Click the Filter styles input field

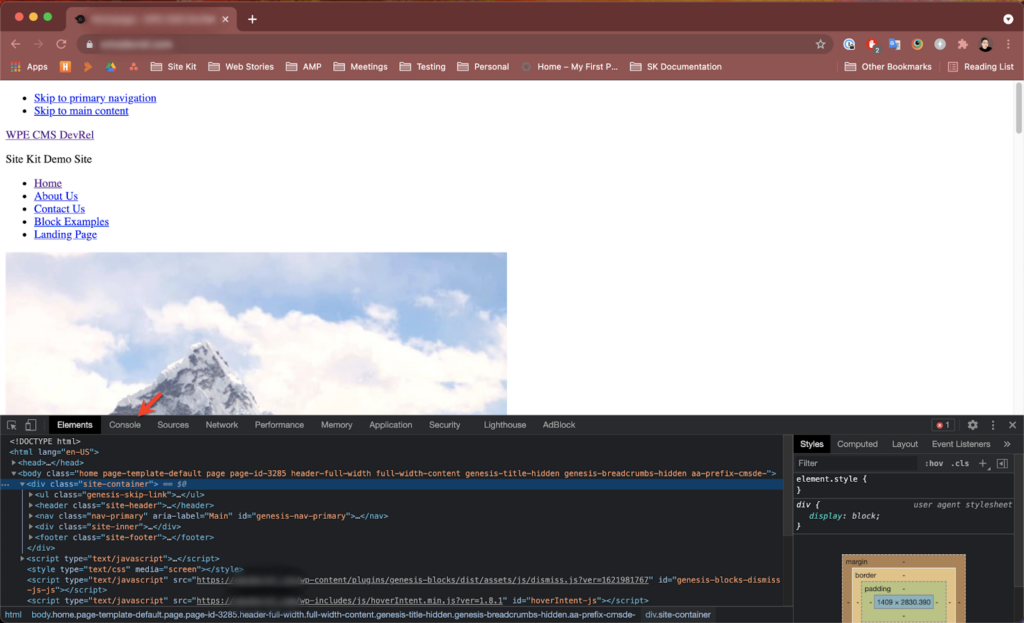855,464
